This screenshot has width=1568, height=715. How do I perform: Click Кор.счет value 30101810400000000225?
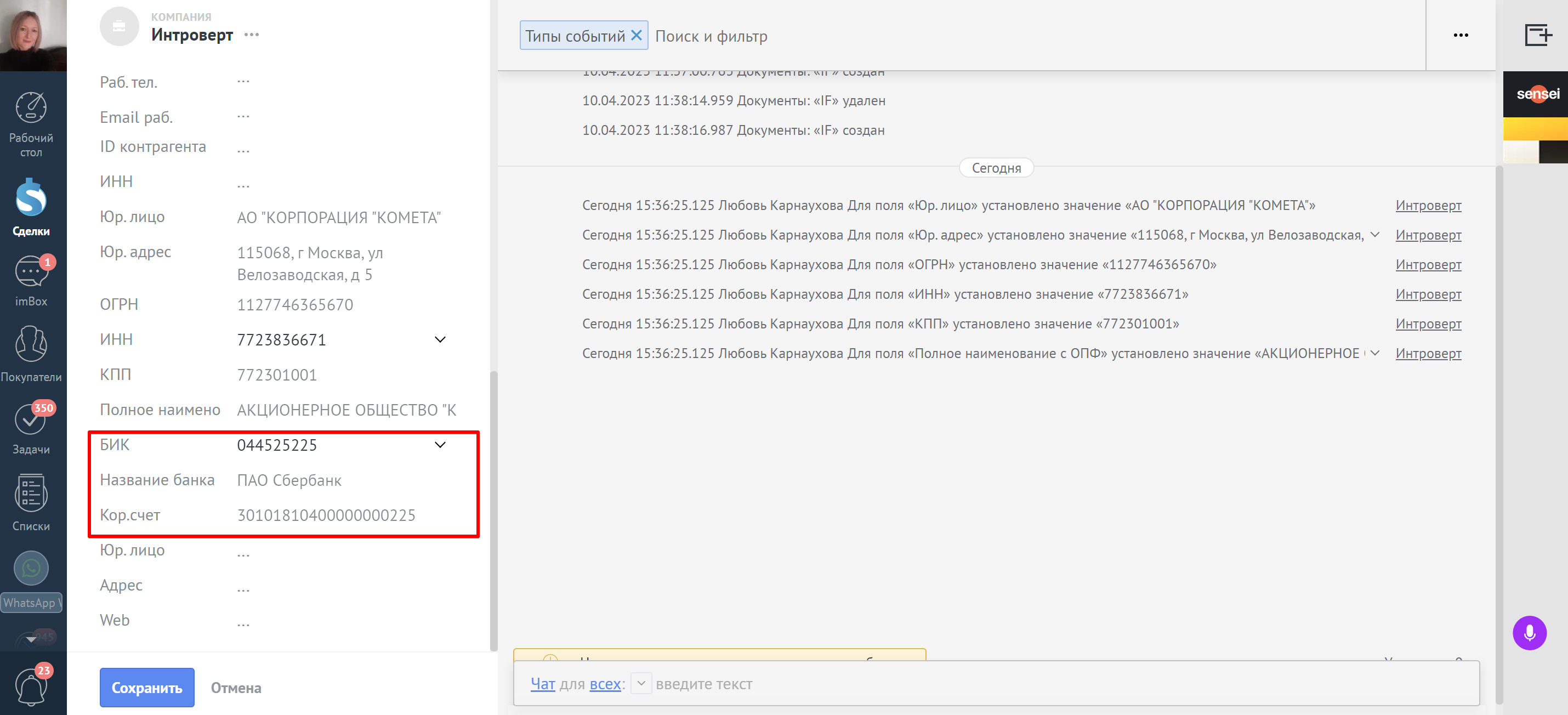326,515
